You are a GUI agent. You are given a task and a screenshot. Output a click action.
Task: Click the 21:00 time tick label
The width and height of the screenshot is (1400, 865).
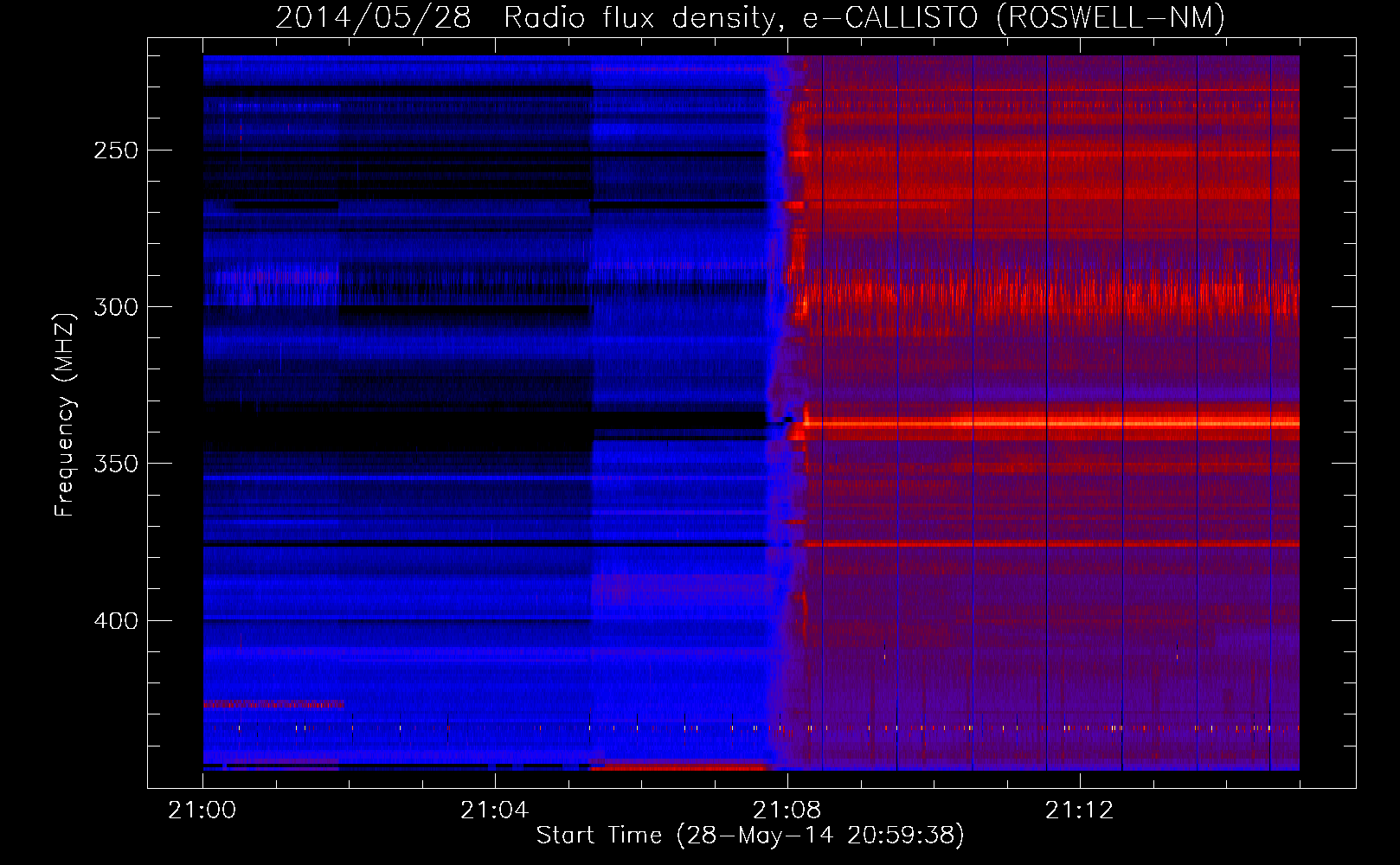coord(202,811)
